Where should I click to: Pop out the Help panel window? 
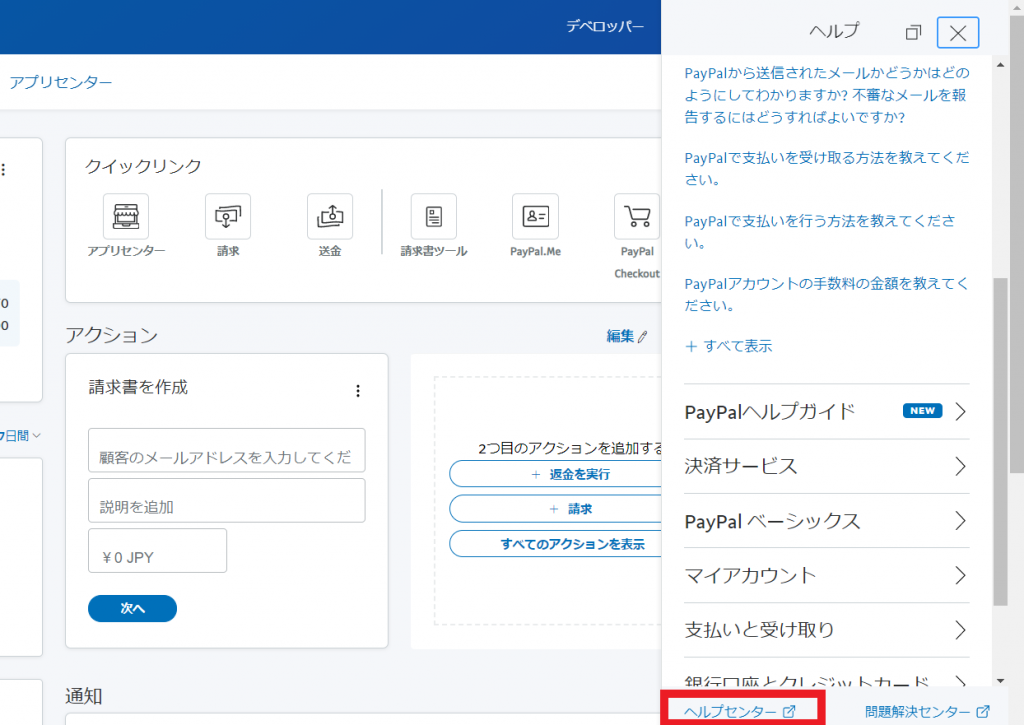click(912, 32)
